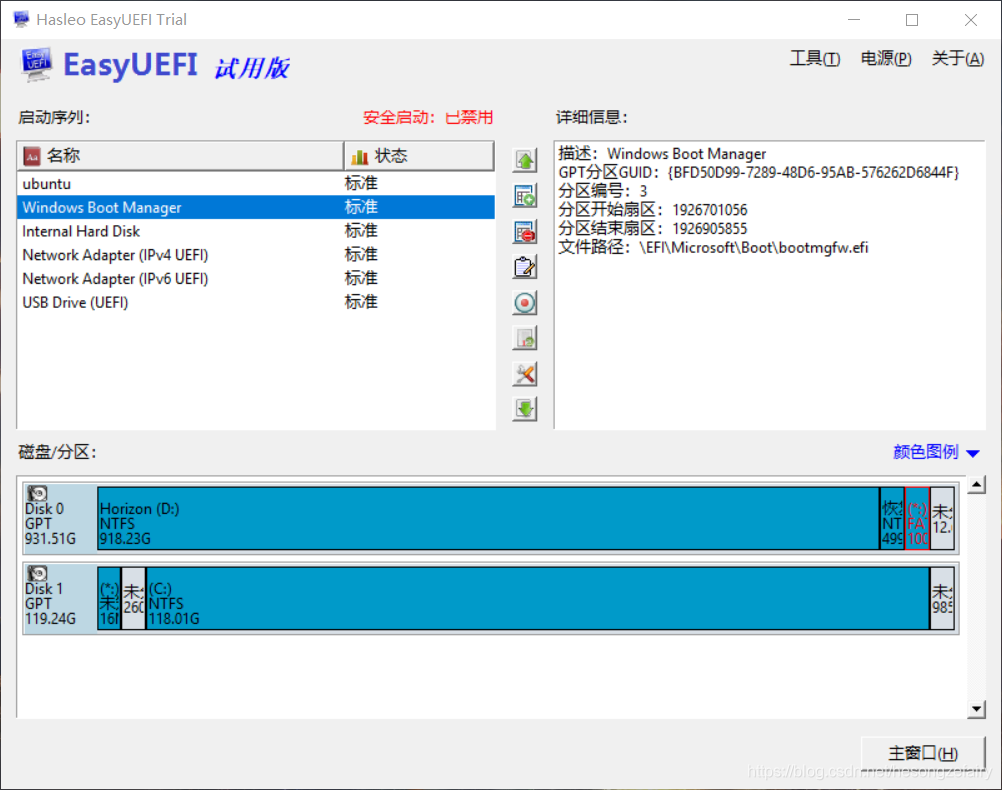Move the selected boot entry down
The width and height of the screenshot is (1002, 790).
[524, 408]
